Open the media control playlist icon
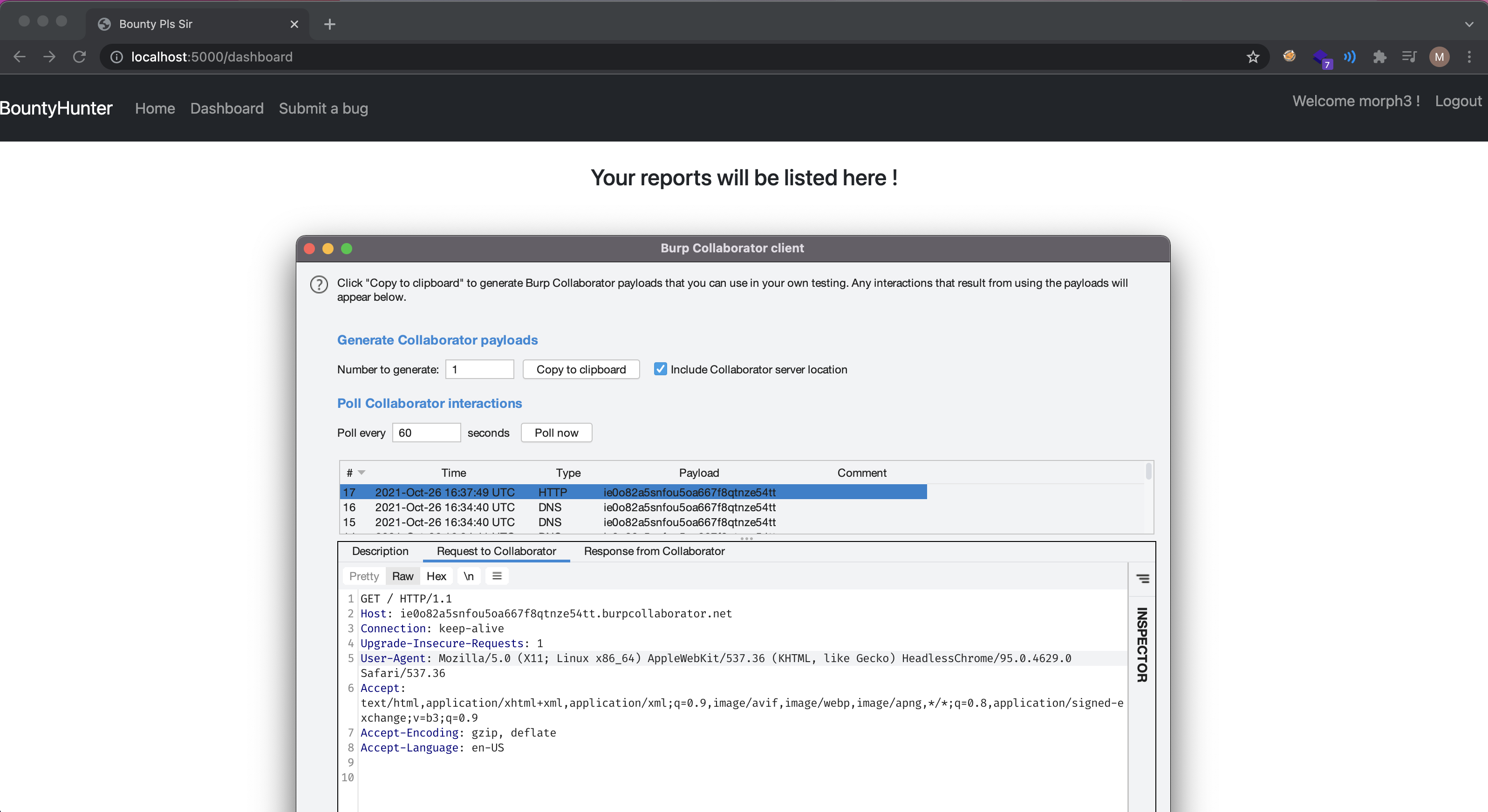Viewport: 1488px width, 812px height. (1409, 56)
